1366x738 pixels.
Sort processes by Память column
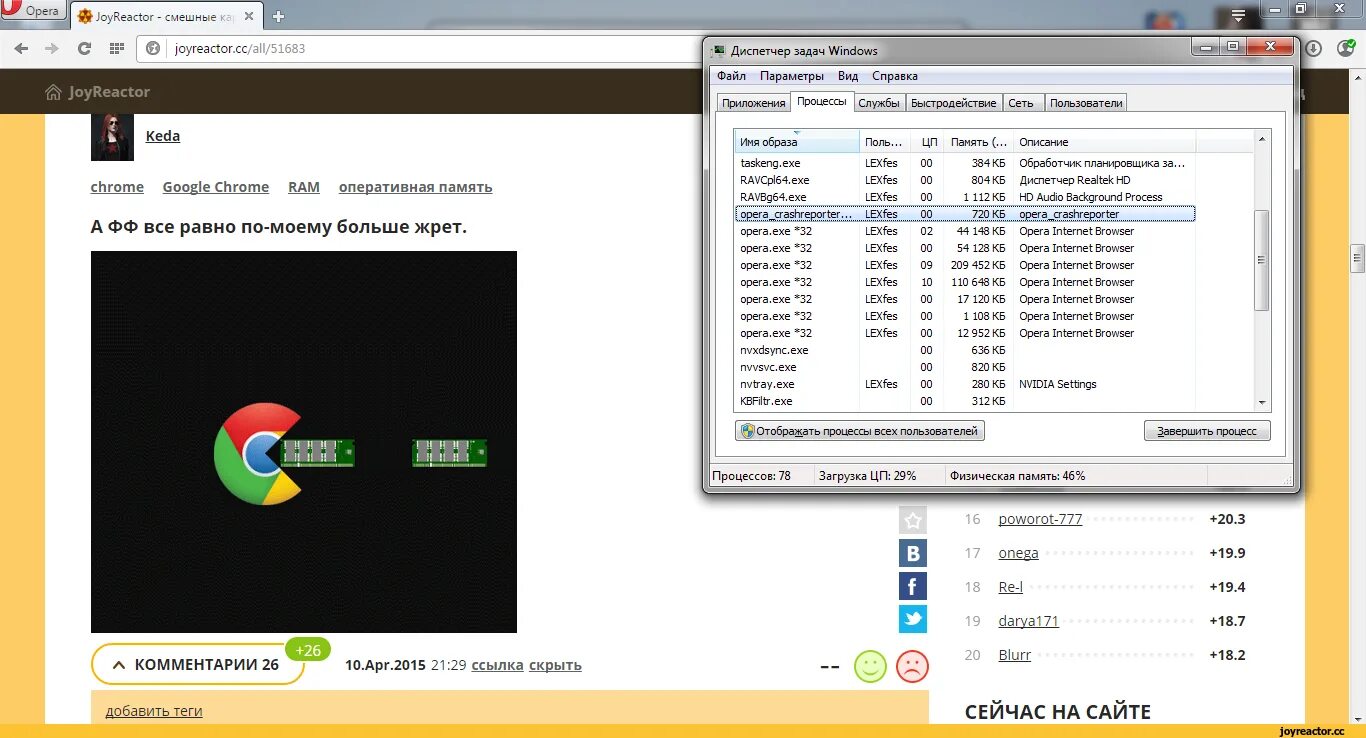(978, 142)
